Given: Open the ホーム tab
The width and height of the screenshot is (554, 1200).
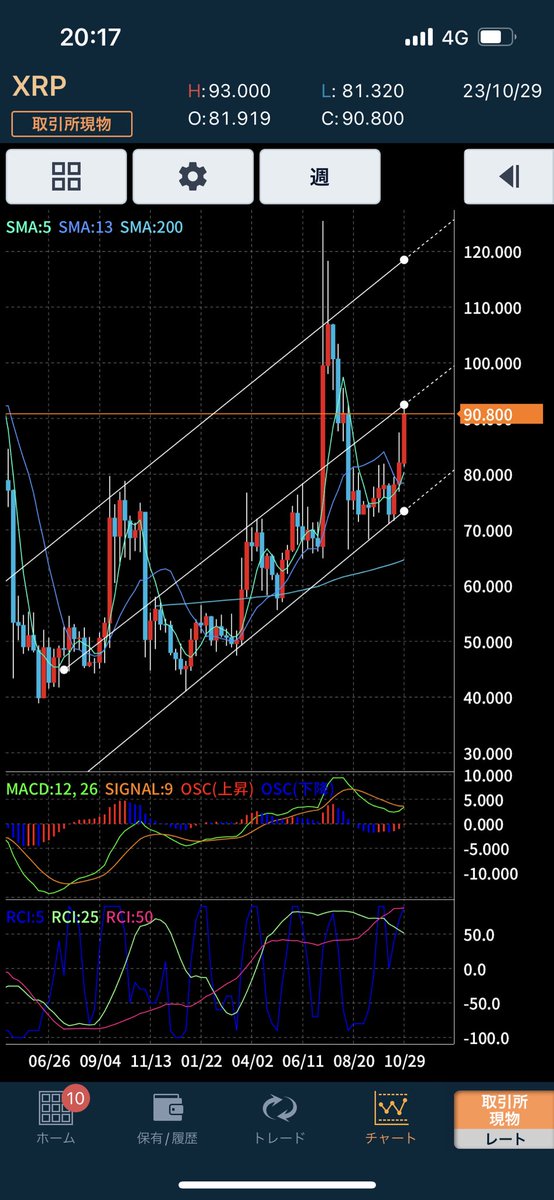Looking at the screenshot, I should pos(55,1116).
